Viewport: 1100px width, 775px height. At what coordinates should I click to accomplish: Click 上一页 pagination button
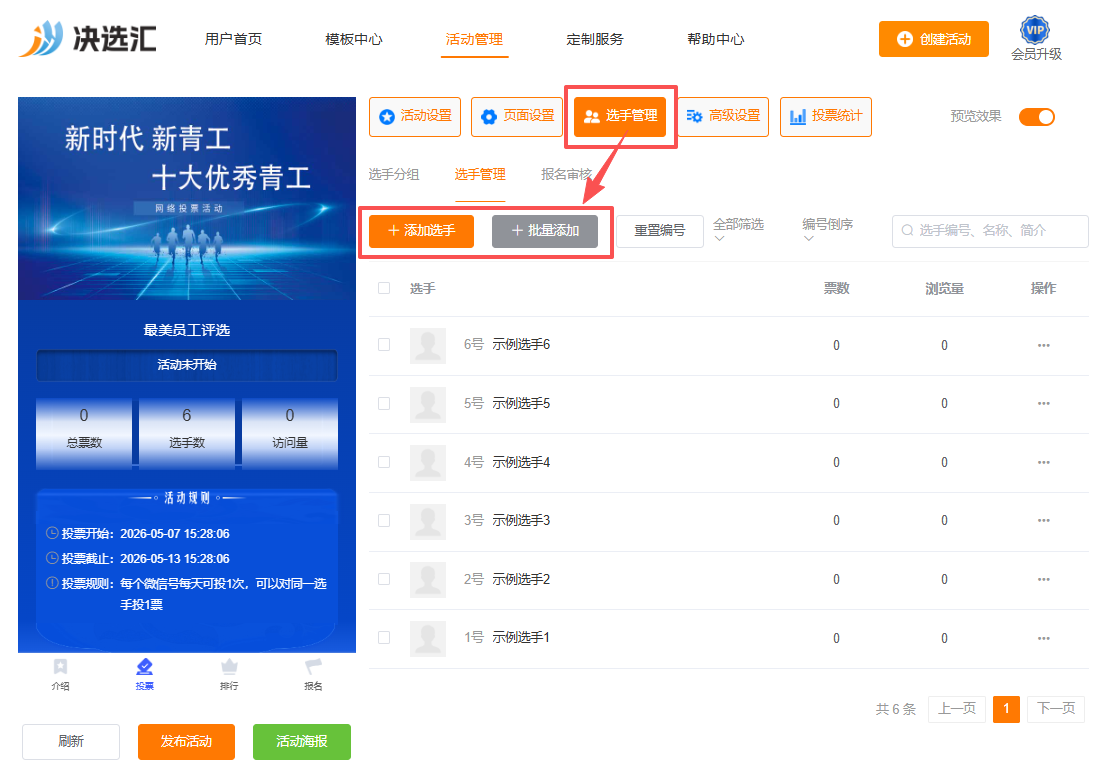[957, 709]
